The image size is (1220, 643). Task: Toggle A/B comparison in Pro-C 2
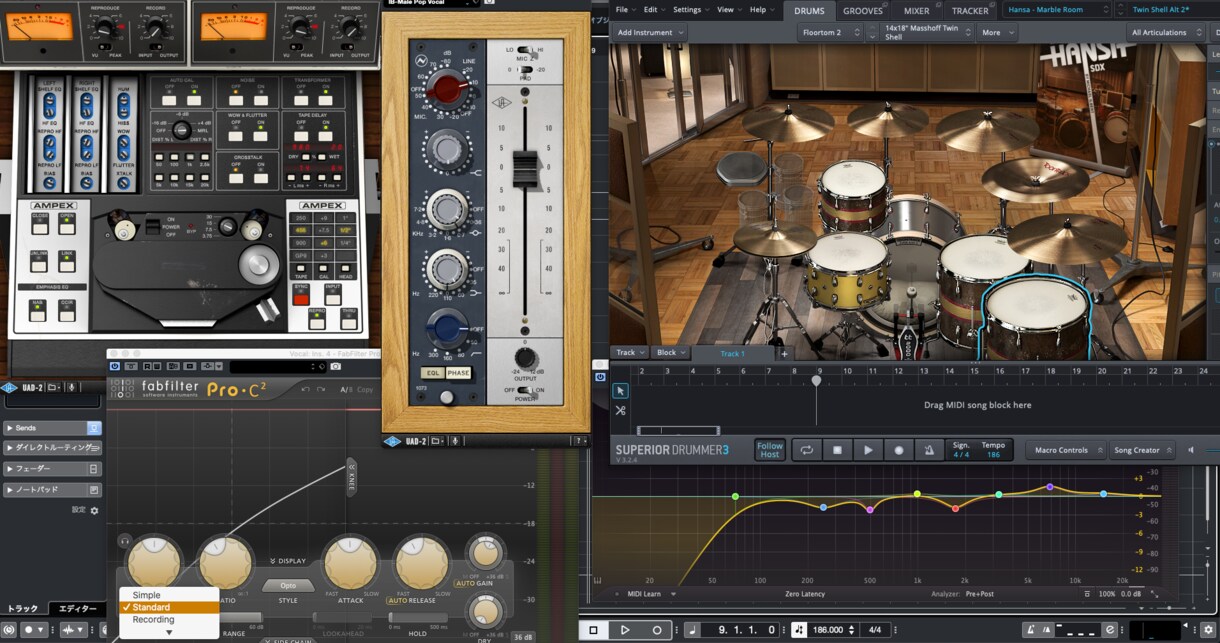point(346,389)
